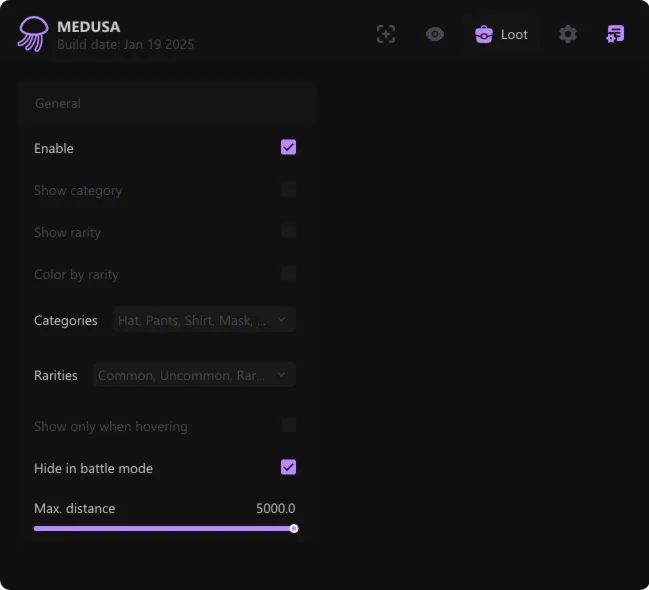Click the purple Loot briefcase icon

(x=484, y=34)
